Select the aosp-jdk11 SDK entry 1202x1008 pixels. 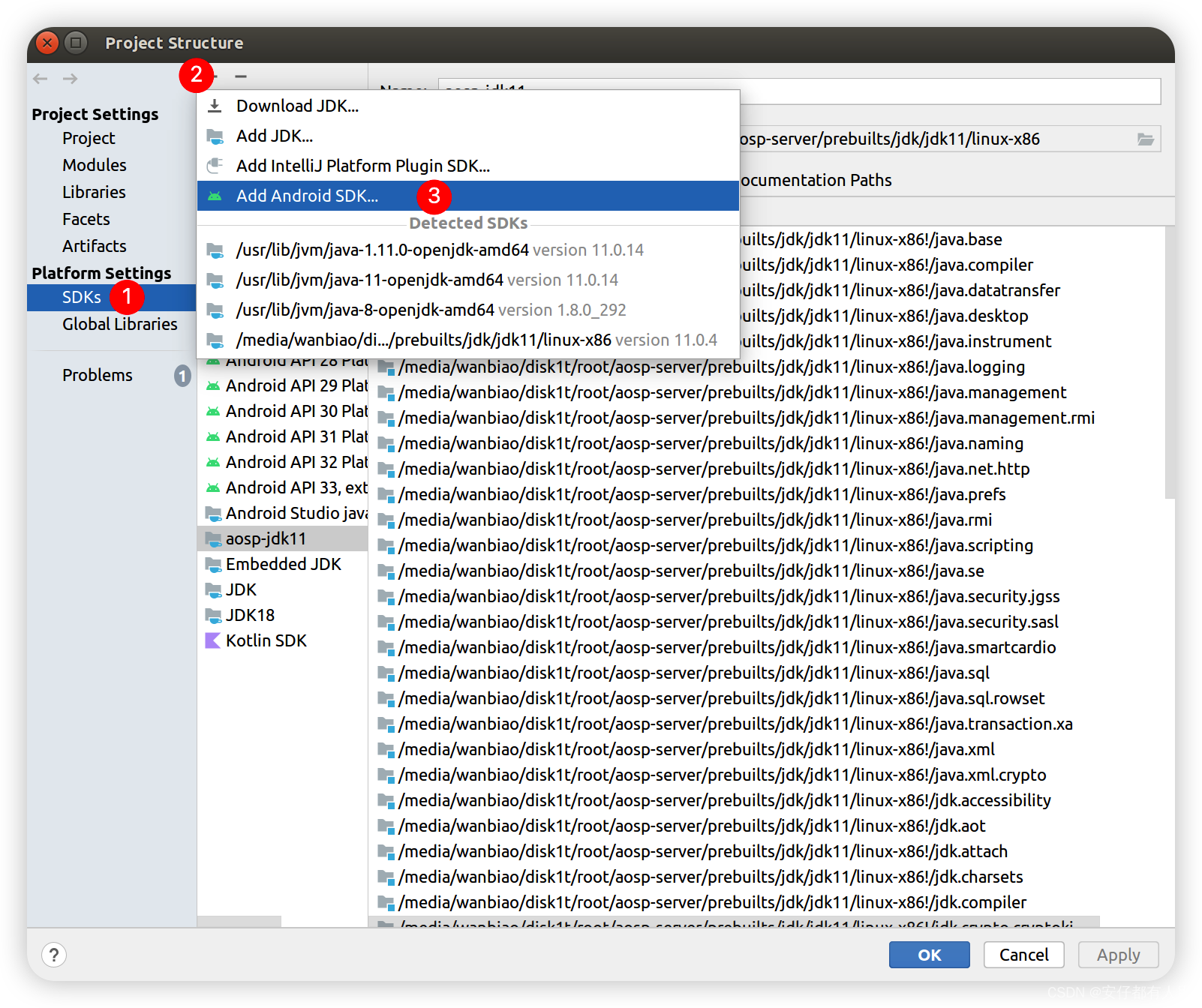[284, 538]
